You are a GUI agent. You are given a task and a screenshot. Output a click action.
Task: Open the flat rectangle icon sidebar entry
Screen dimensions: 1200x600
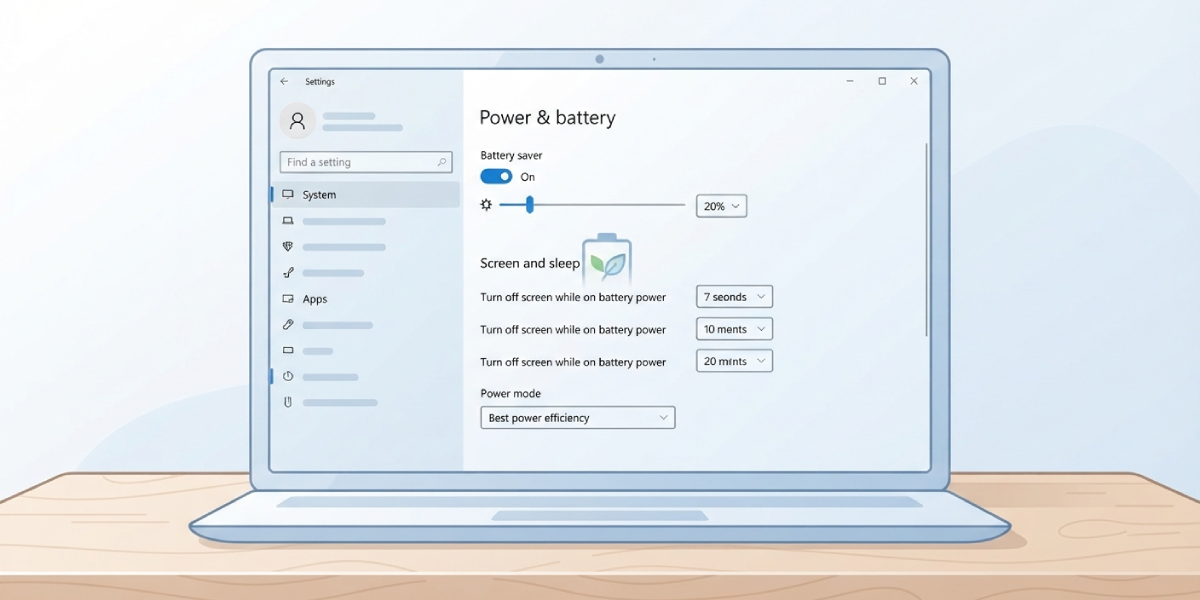288,351
